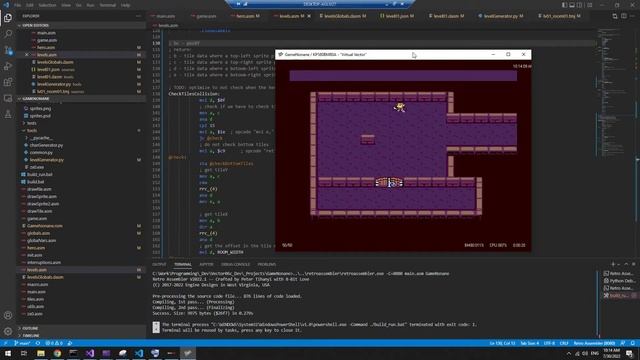Toggle secondary sidebar layout icon in title bar
Screen dimensions: 640x360
(x=580, y=5)
